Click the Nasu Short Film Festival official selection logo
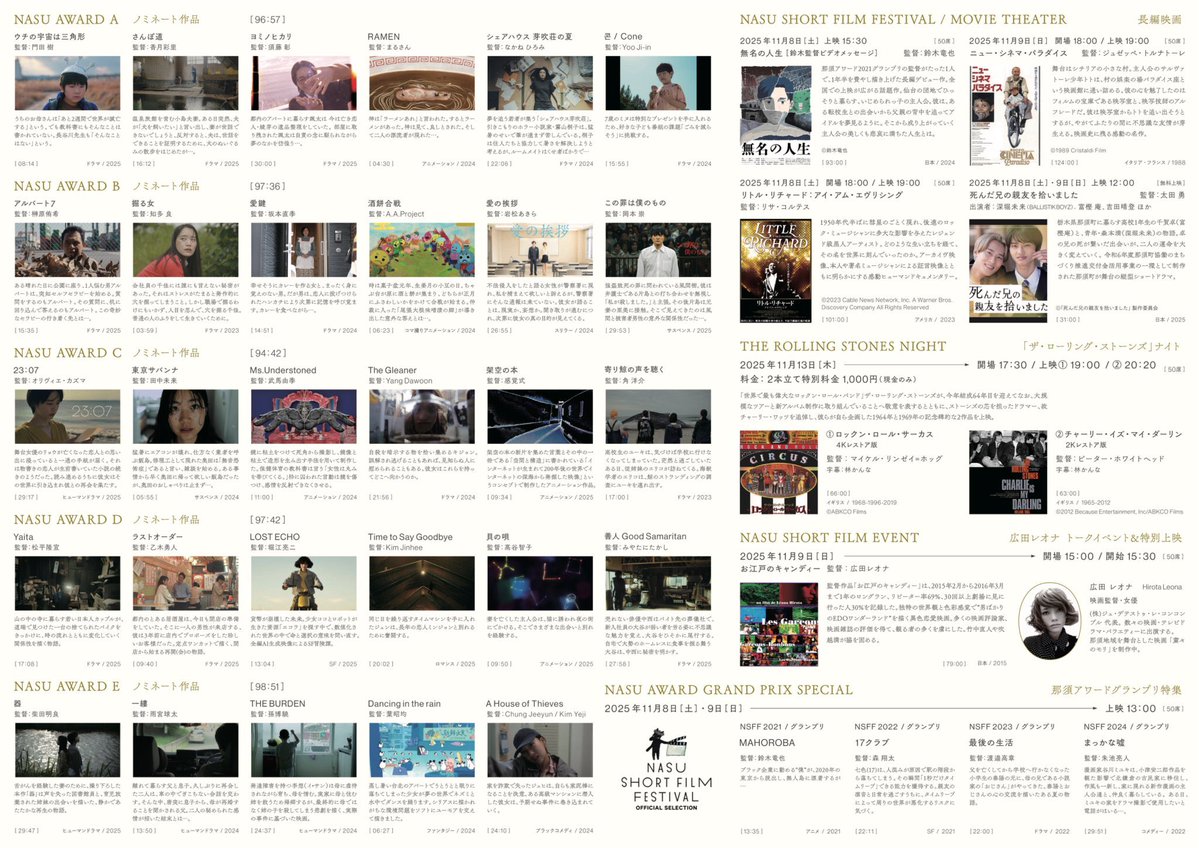The width and height of the screenshot is (1199, 848). coord(666,768)
